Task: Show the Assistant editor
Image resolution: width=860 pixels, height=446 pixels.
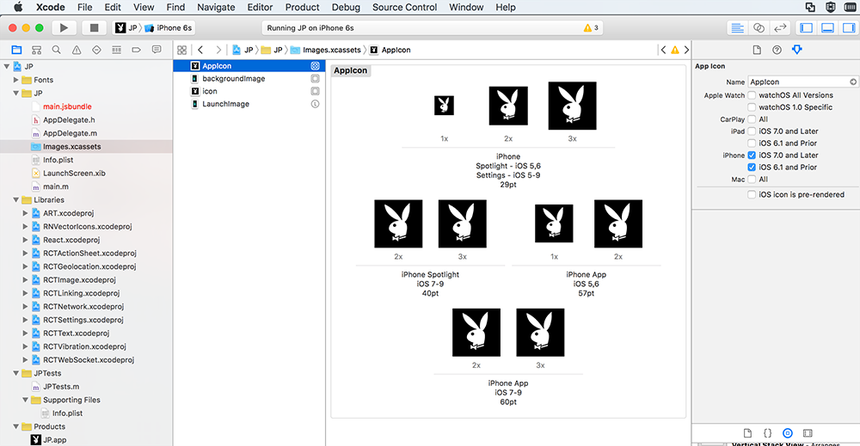Action: (x=759, y=28)
